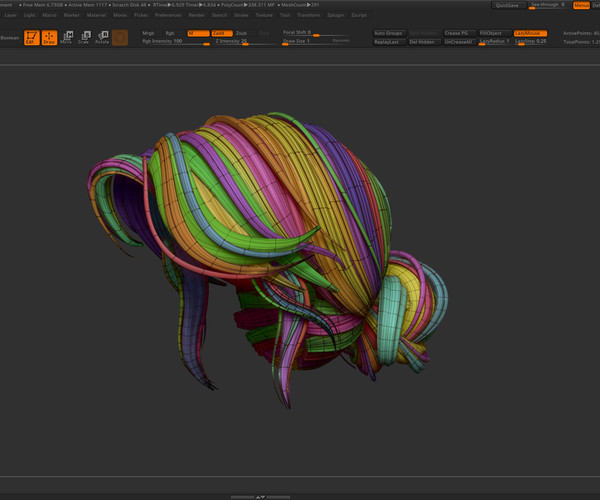Image resolution: width=600 pixels, height=500 pixels.
Task: Choose the Rotate tool icon
Action: point(102,38)
